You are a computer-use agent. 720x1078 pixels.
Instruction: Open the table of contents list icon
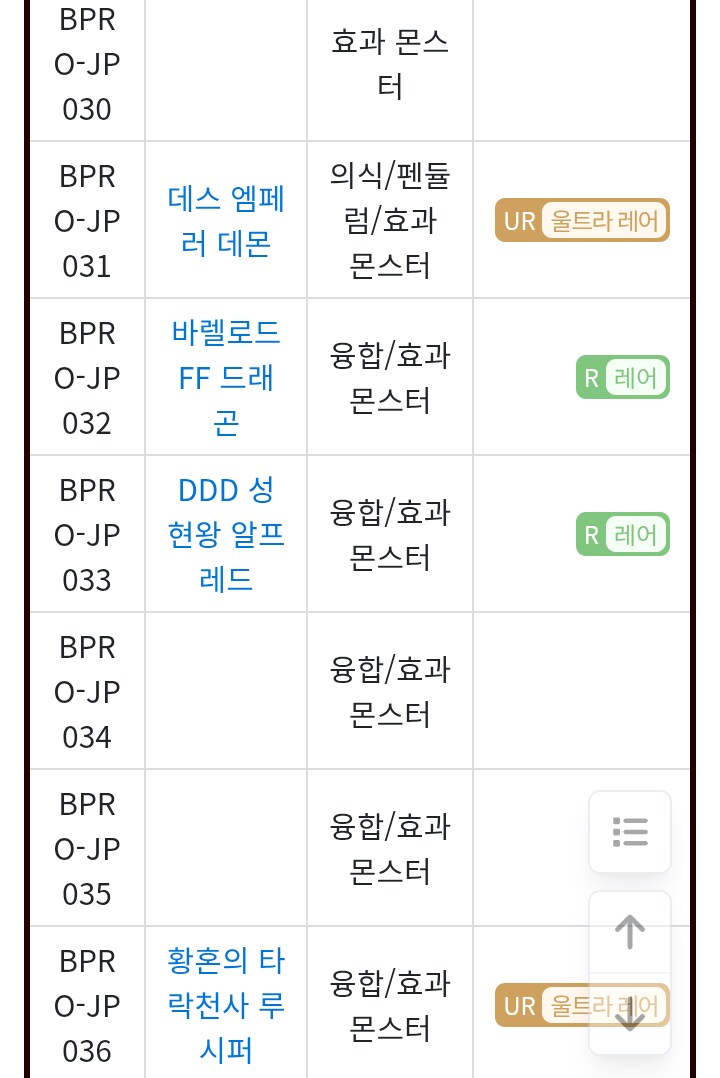pos(630,832)
